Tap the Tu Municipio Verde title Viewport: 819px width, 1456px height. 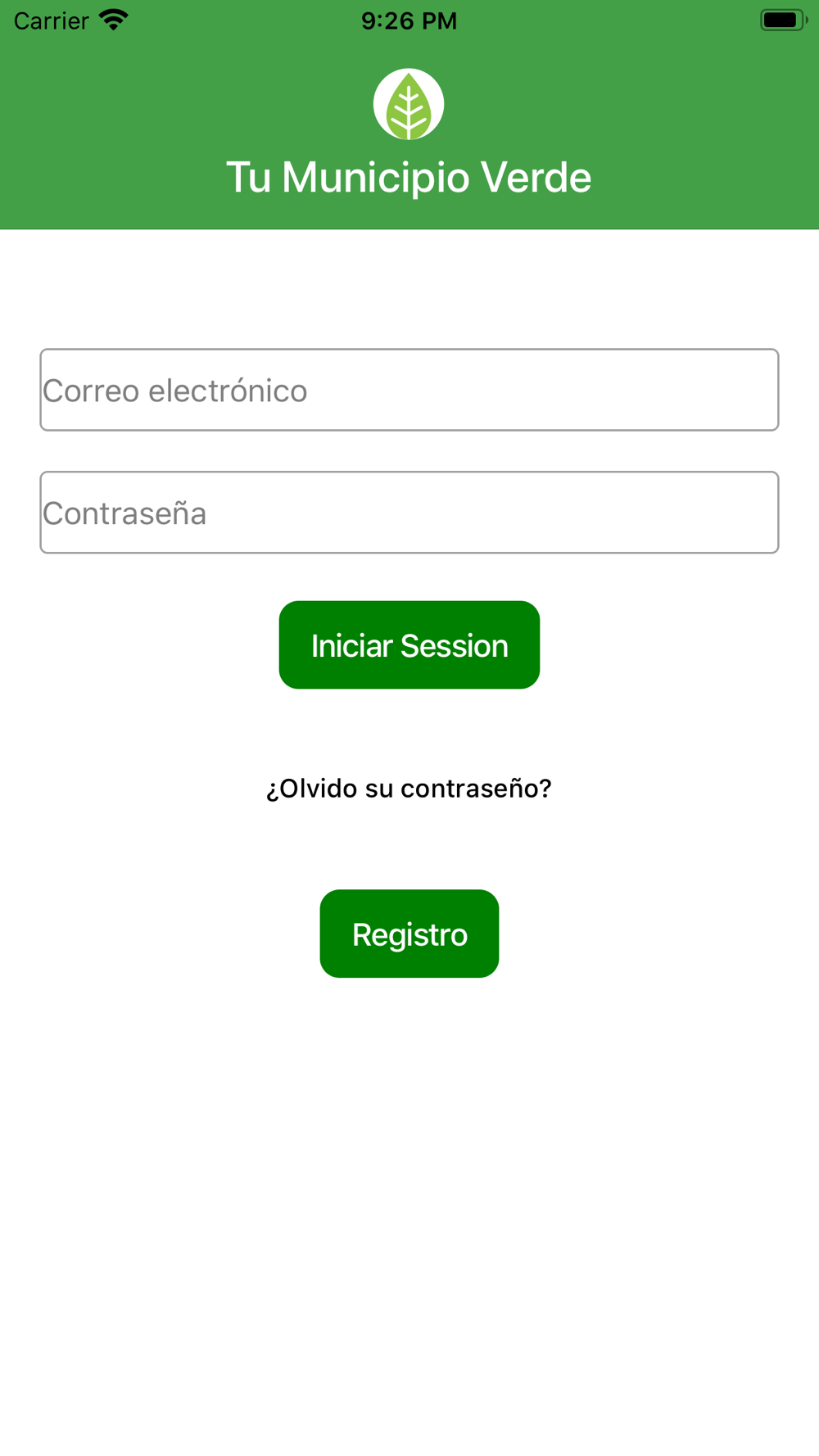click(409, 177)
